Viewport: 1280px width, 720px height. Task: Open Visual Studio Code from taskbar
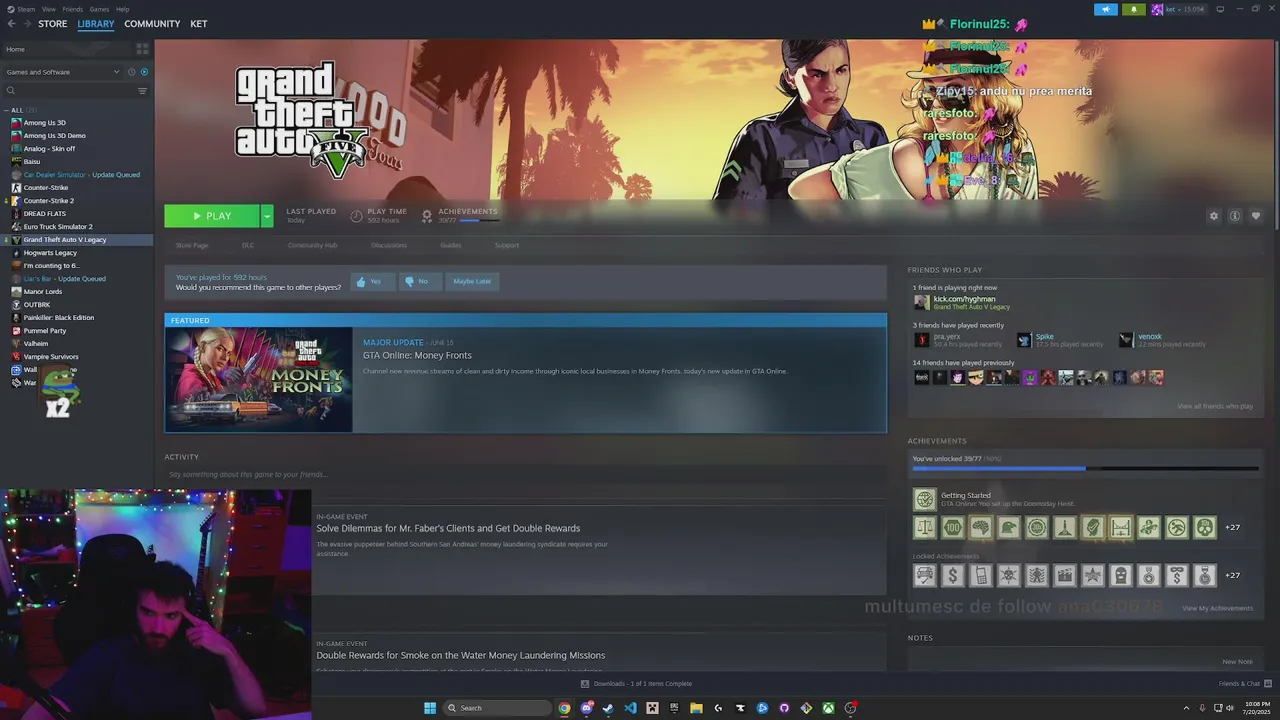[630, 708]
